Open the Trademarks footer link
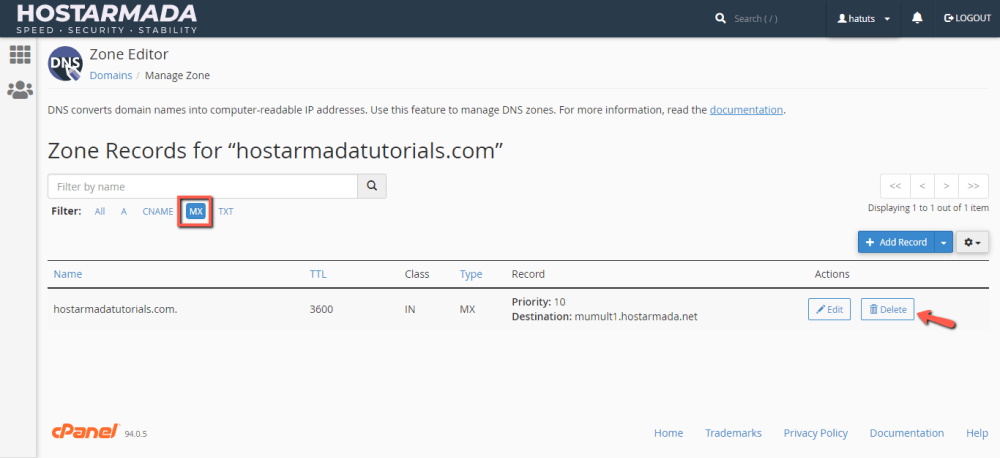The image size is (1000, 458). coord(733,433)
